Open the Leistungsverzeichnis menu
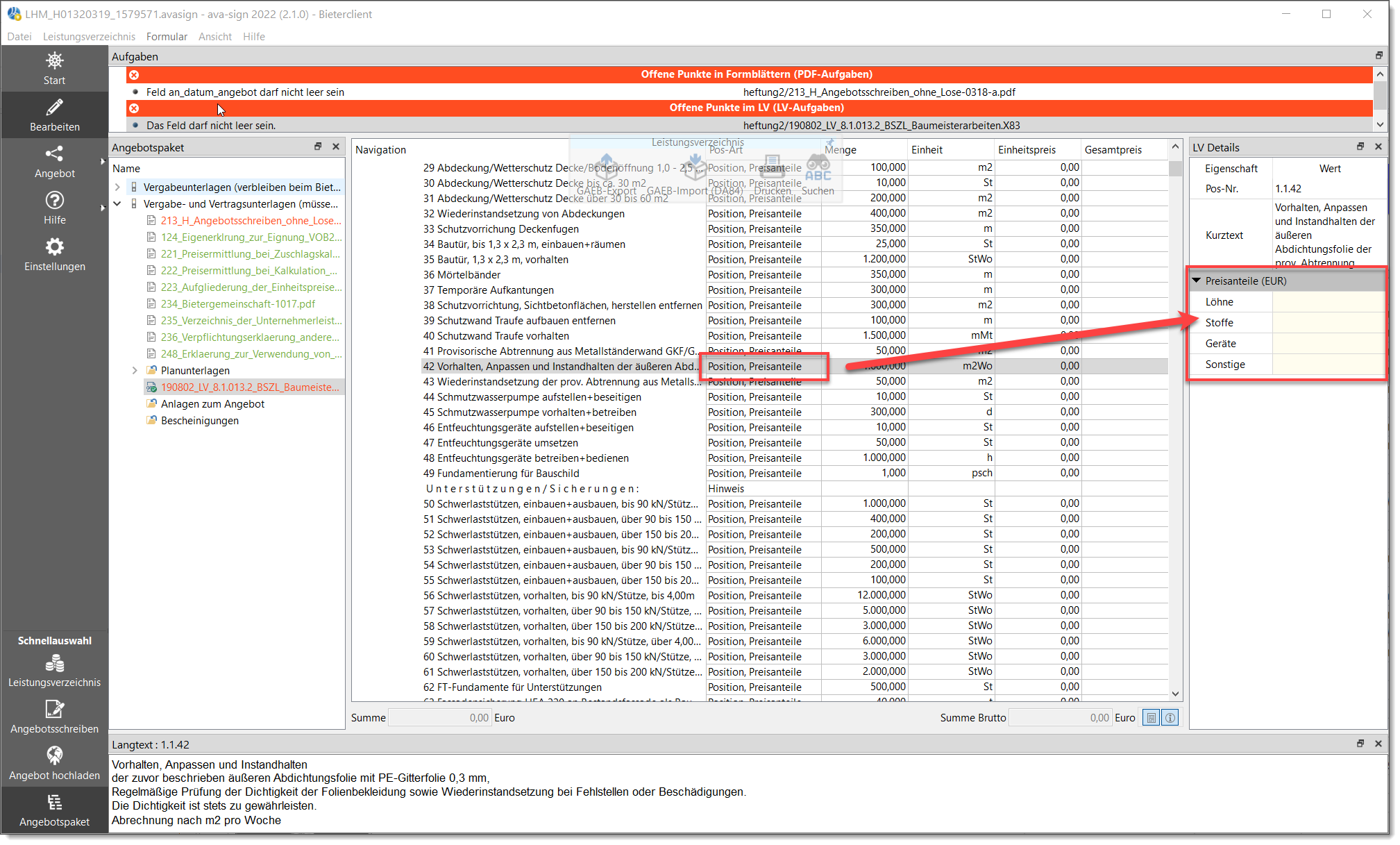The width and height of the screenshot is (1400, 845). 89,37
